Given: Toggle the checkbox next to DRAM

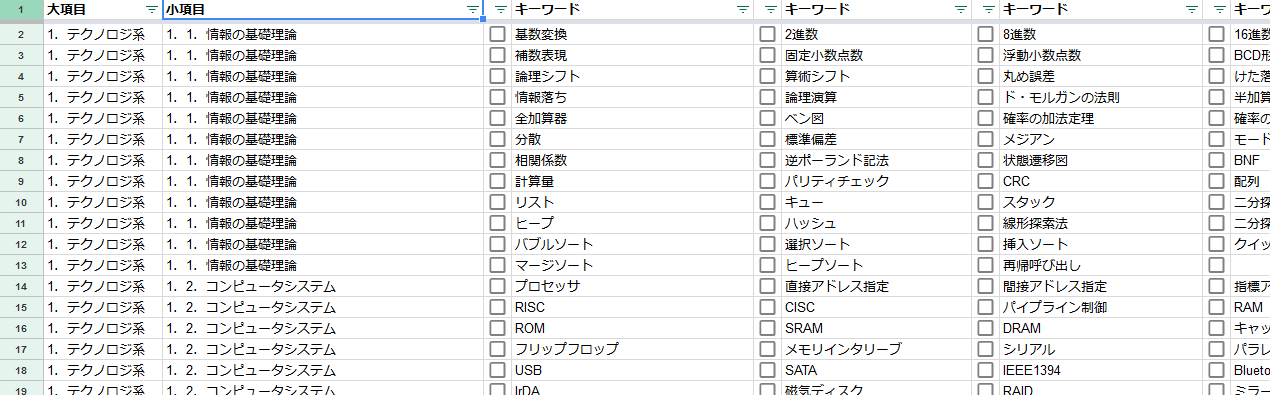Looking at the screenshot, I should pyautogui.click(x=985, y=328).
